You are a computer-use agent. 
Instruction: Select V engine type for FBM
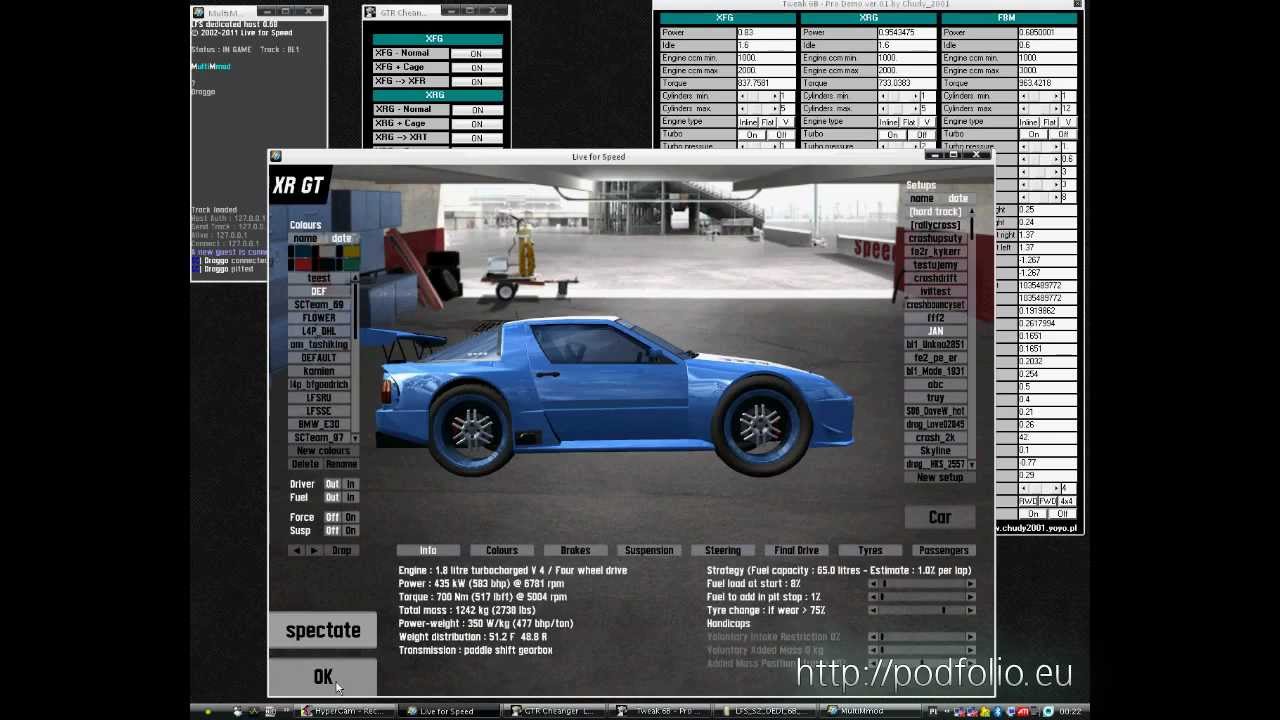(1068, 121)
